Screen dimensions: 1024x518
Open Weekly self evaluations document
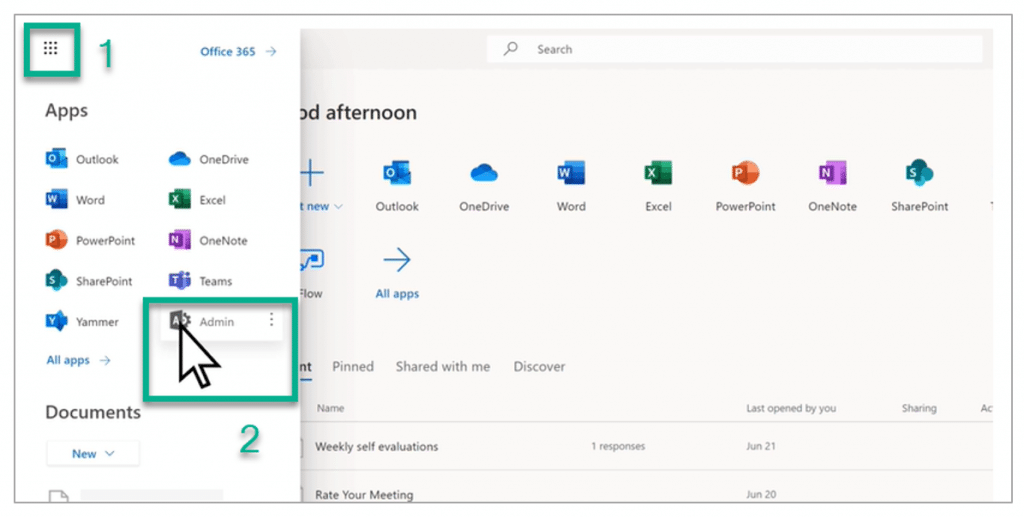point(377,447)
